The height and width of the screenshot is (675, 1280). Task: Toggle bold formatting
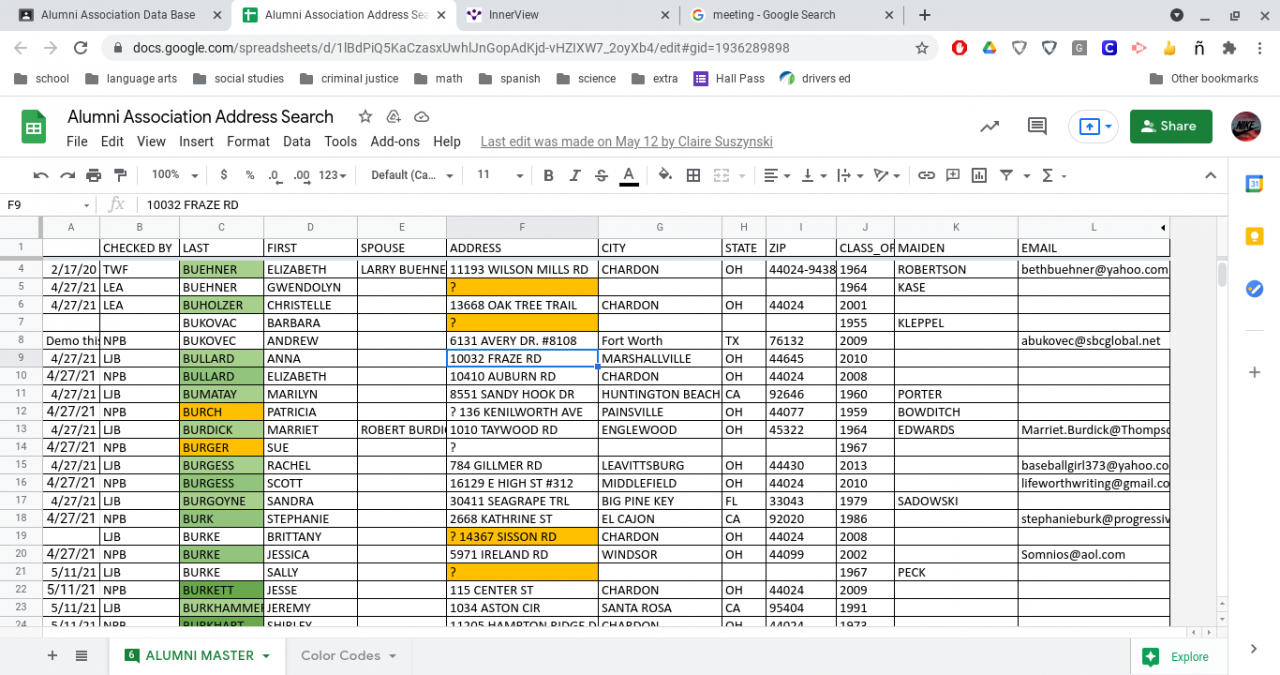(x=548, y=175)
